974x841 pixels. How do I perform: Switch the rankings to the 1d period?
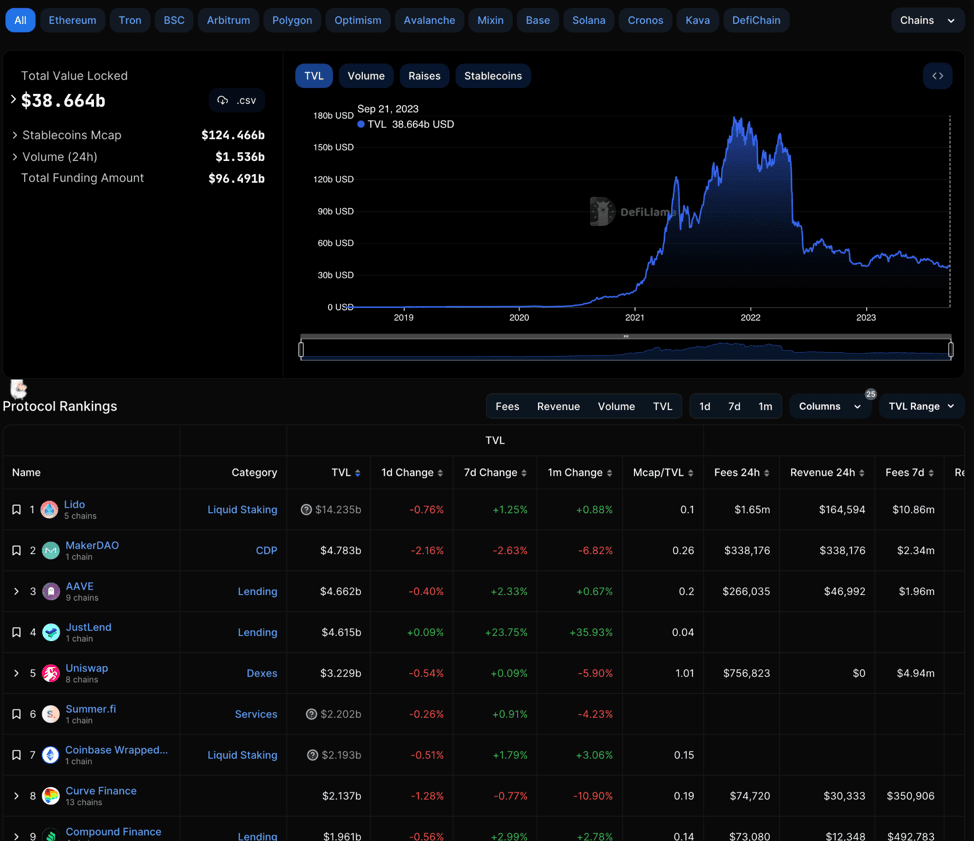pos(705,406)
